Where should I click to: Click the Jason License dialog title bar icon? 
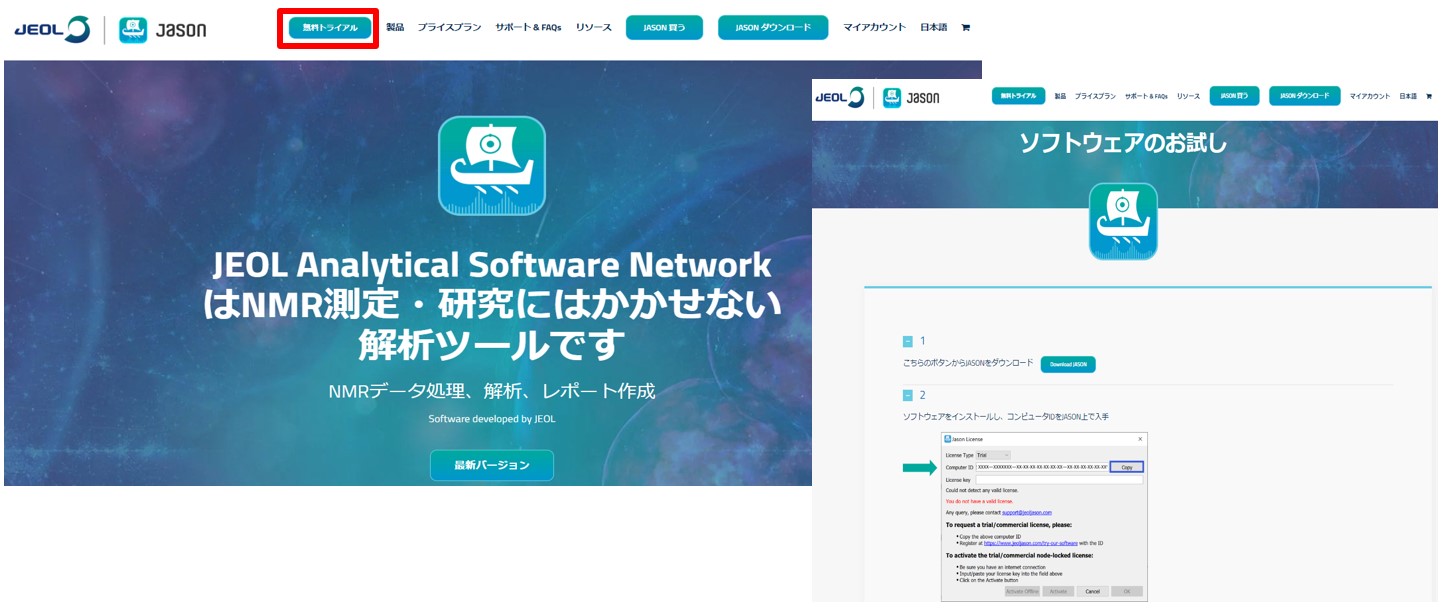coord(947,438)
